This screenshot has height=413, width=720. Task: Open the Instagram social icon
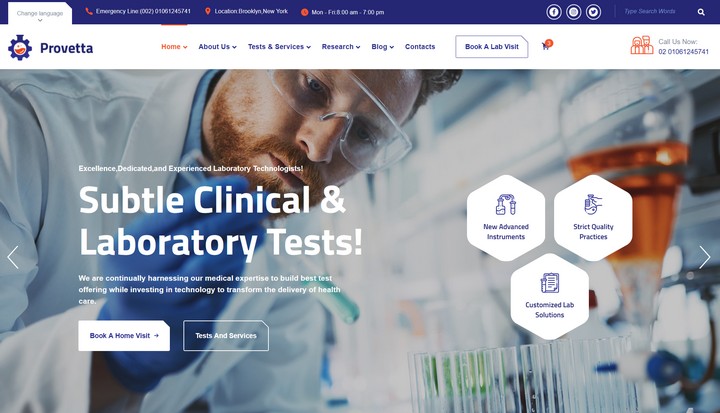click(574, 11)
